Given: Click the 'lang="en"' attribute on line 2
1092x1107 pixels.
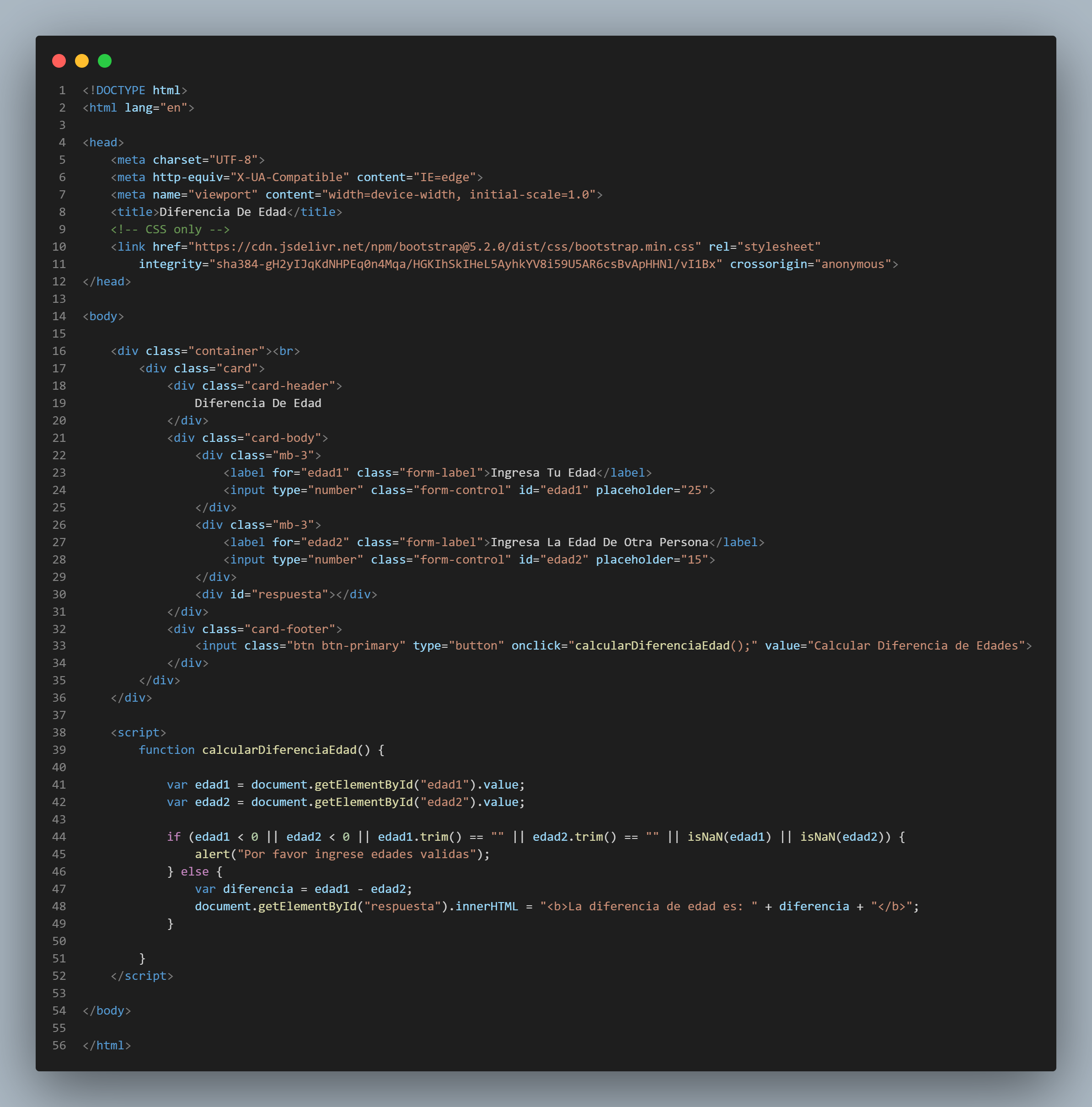Looking at the screenshot, I should [156, 107].
